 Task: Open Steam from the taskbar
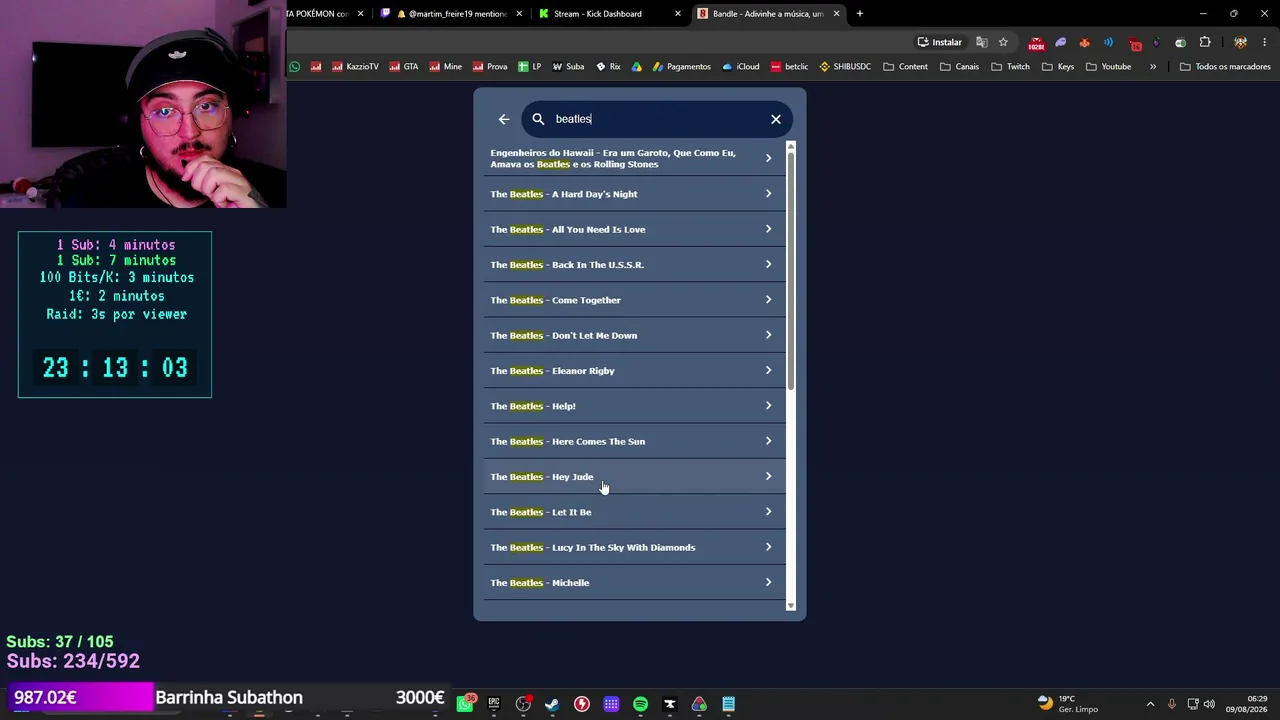click(x=552, y=704)
